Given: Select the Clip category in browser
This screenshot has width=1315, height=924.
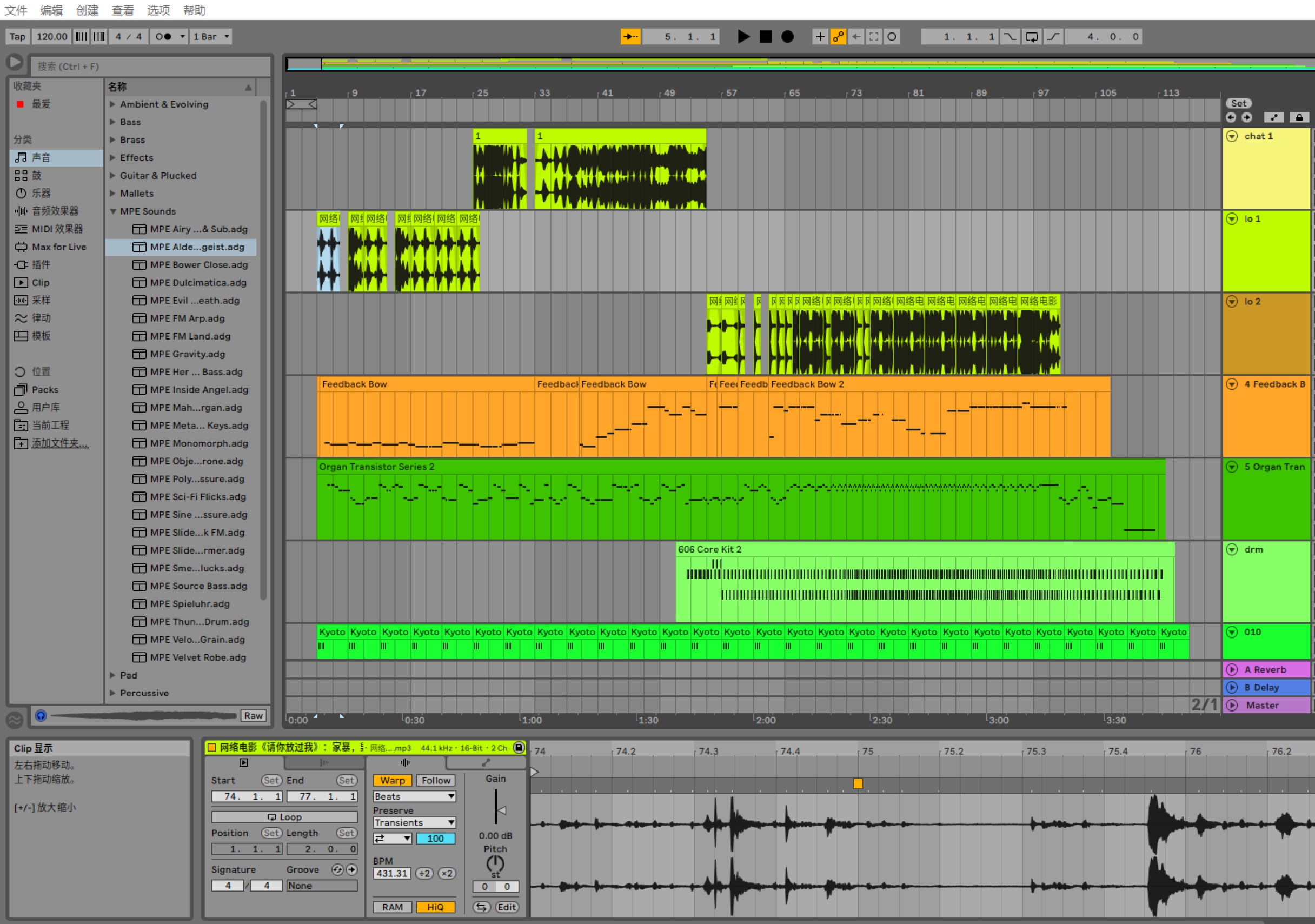Looking at the screenshot, I should tap(56, 282).
